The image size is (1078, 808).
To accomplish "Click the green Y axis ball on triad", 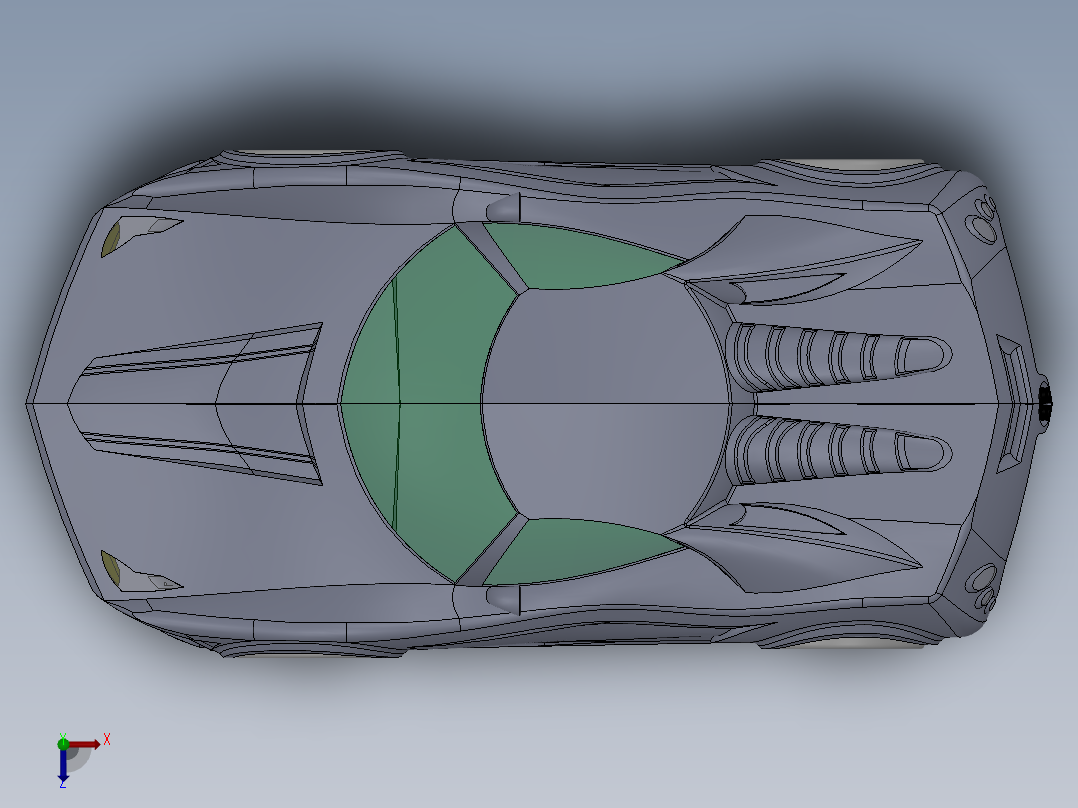I will pyautogui.click(x=63, y=744).
